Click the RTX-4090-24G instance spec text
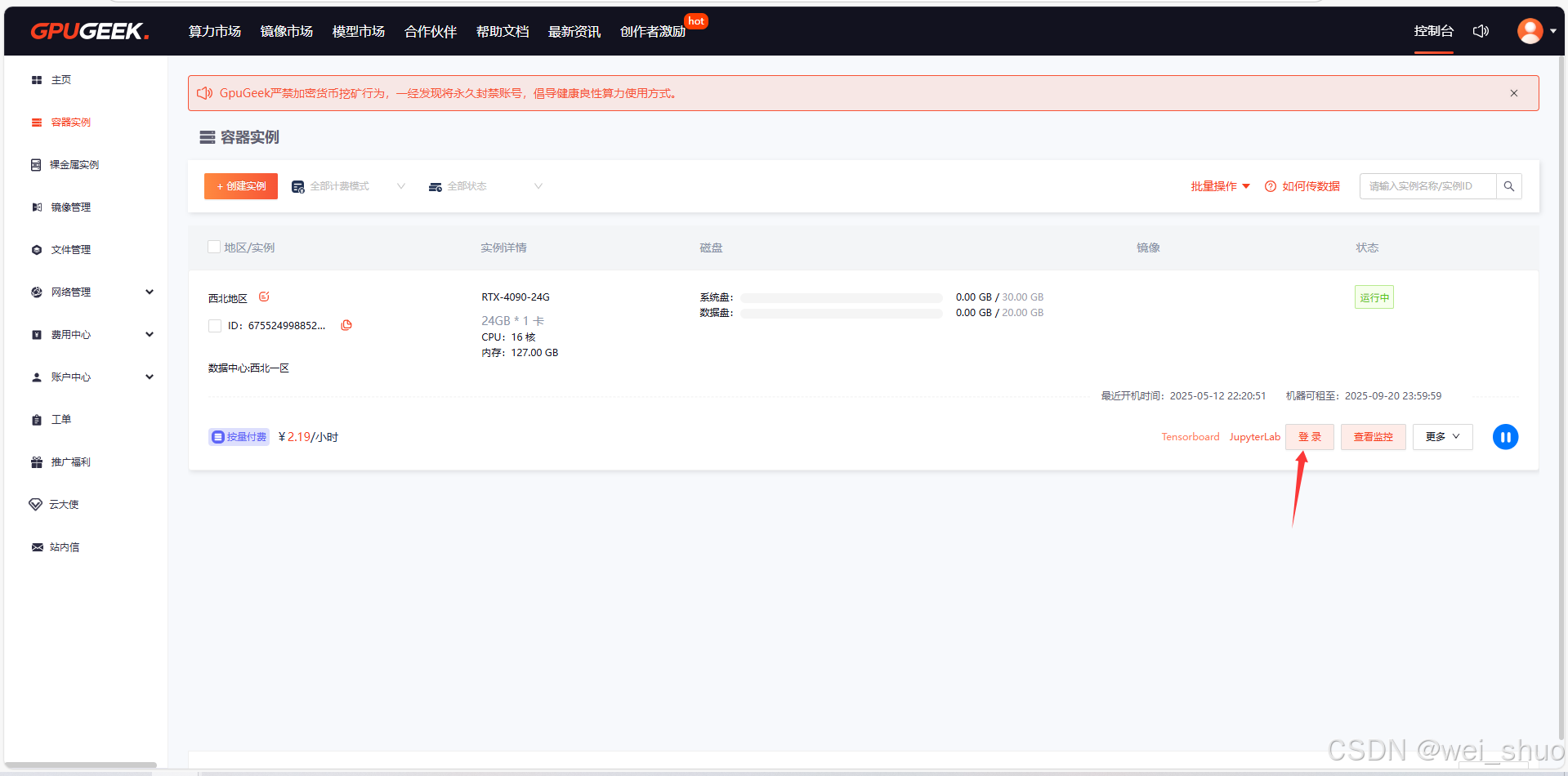The image size is (1568, 776). pos(516,297)
